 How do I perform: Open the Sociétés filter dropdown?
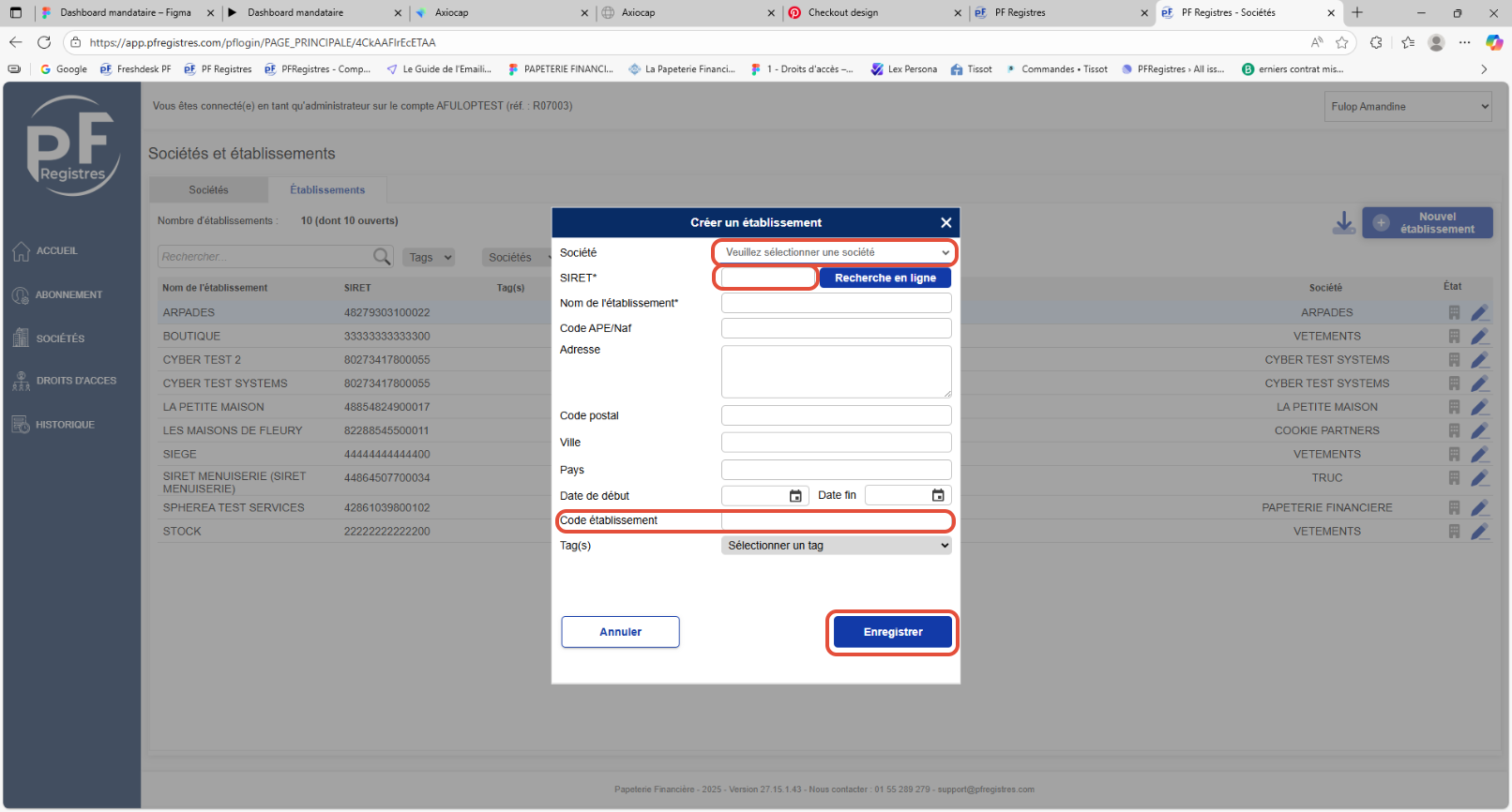[x=518, y=257]
